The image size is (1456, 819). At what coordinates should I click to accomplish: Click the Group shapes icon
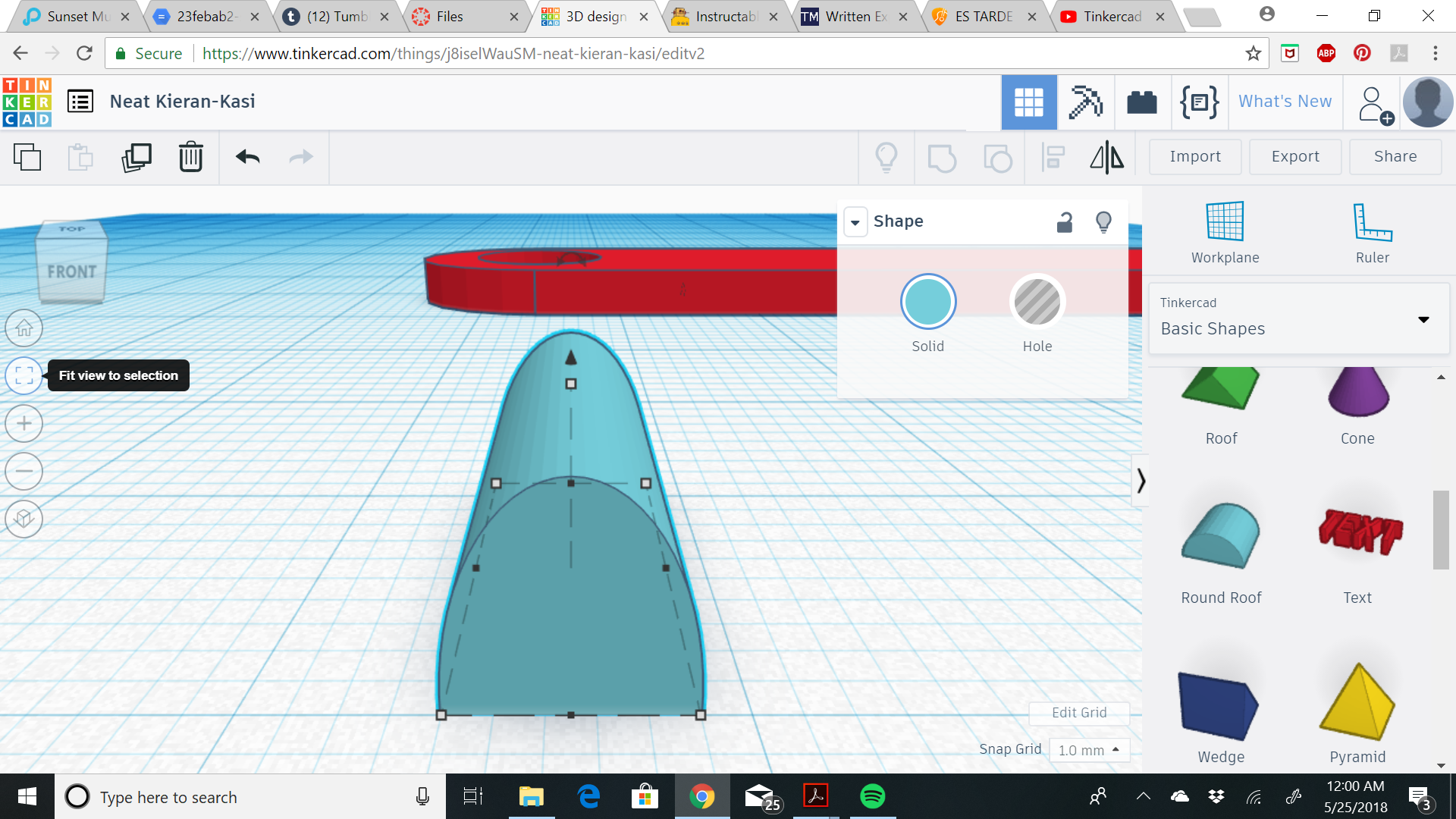(x=942, y=158)
